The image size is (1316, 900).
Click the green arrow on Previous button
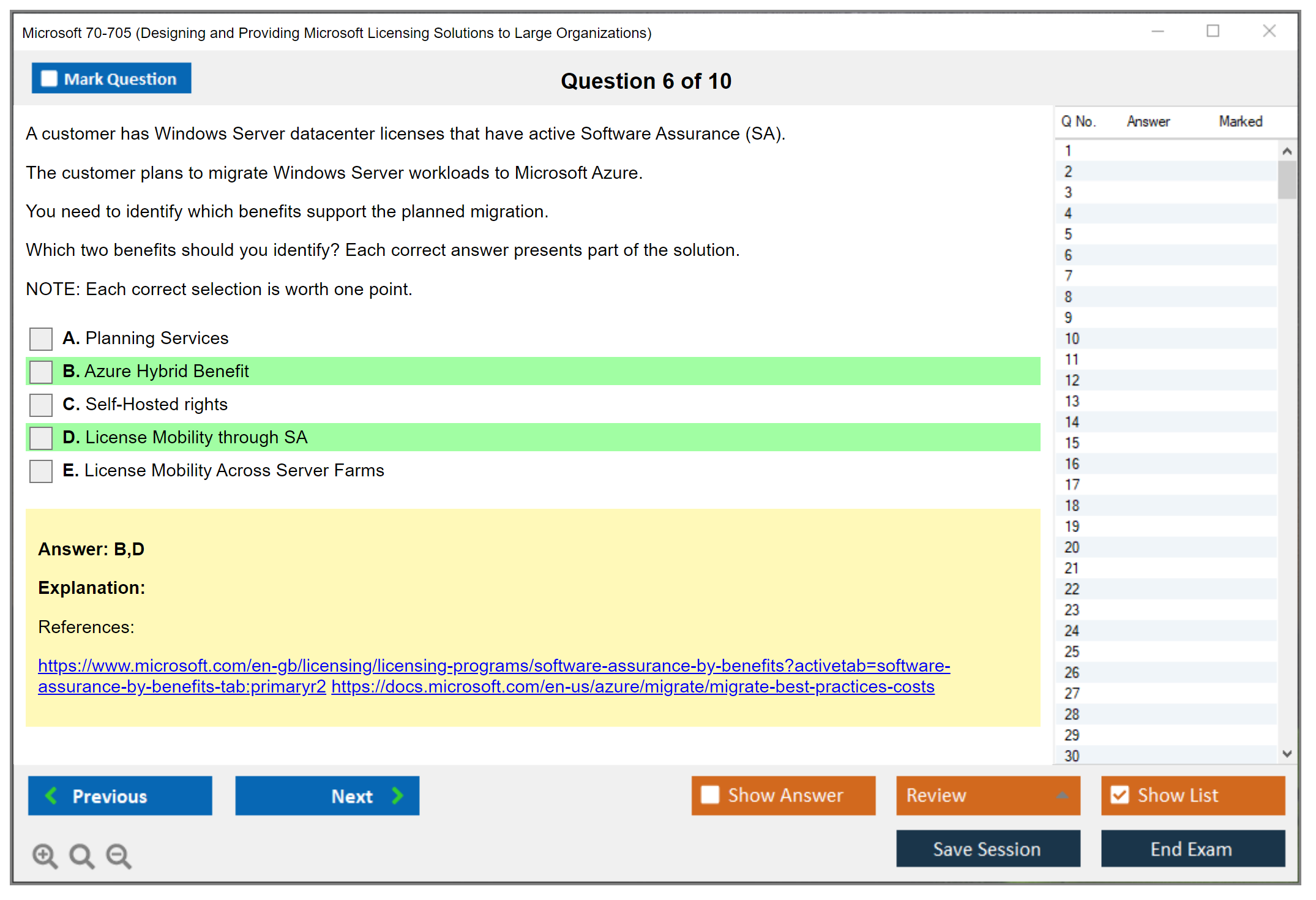tap(52, 795)
